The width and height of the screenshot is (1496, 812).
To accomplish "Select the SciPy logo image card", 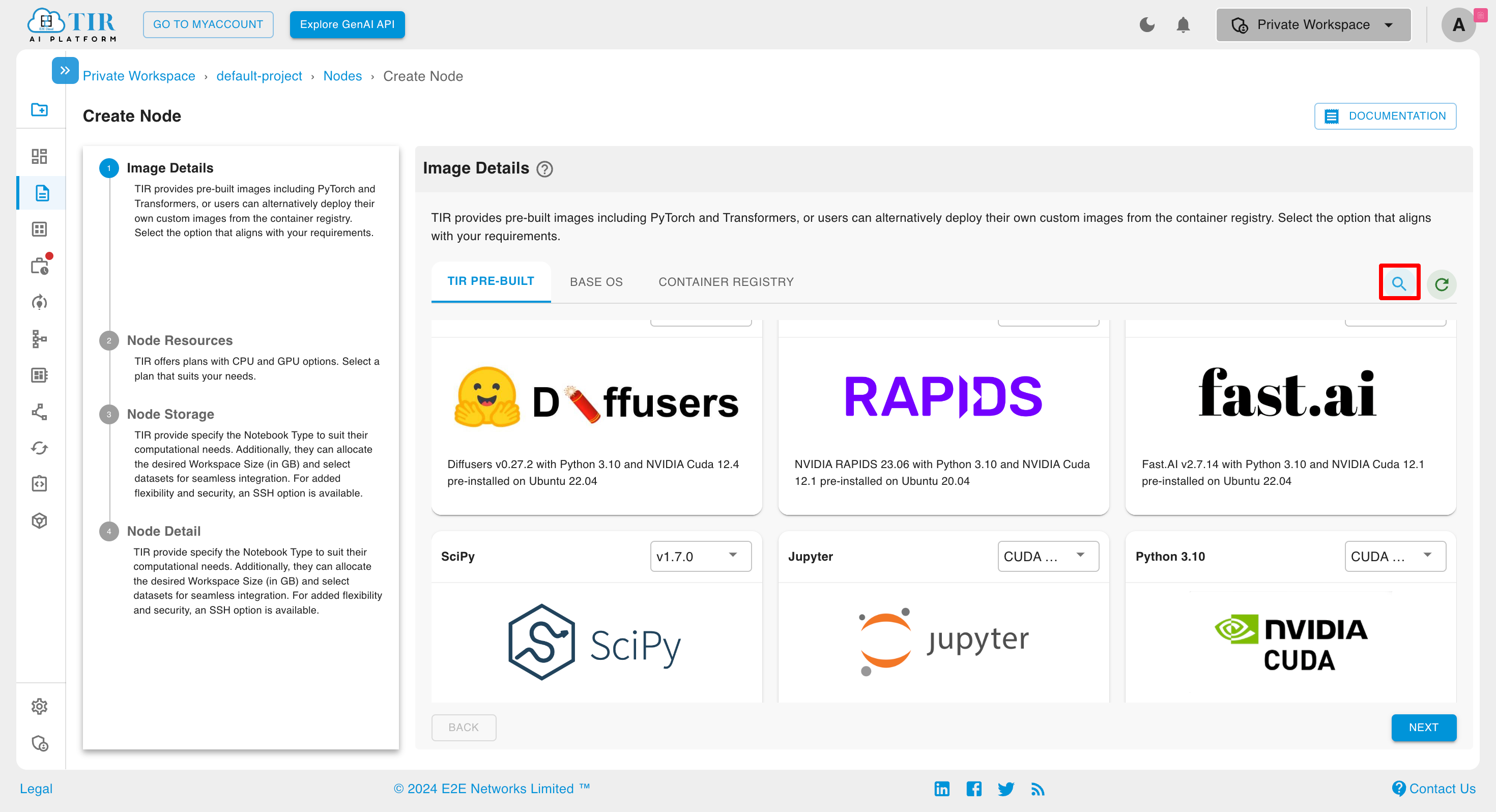I will point(596,617).
